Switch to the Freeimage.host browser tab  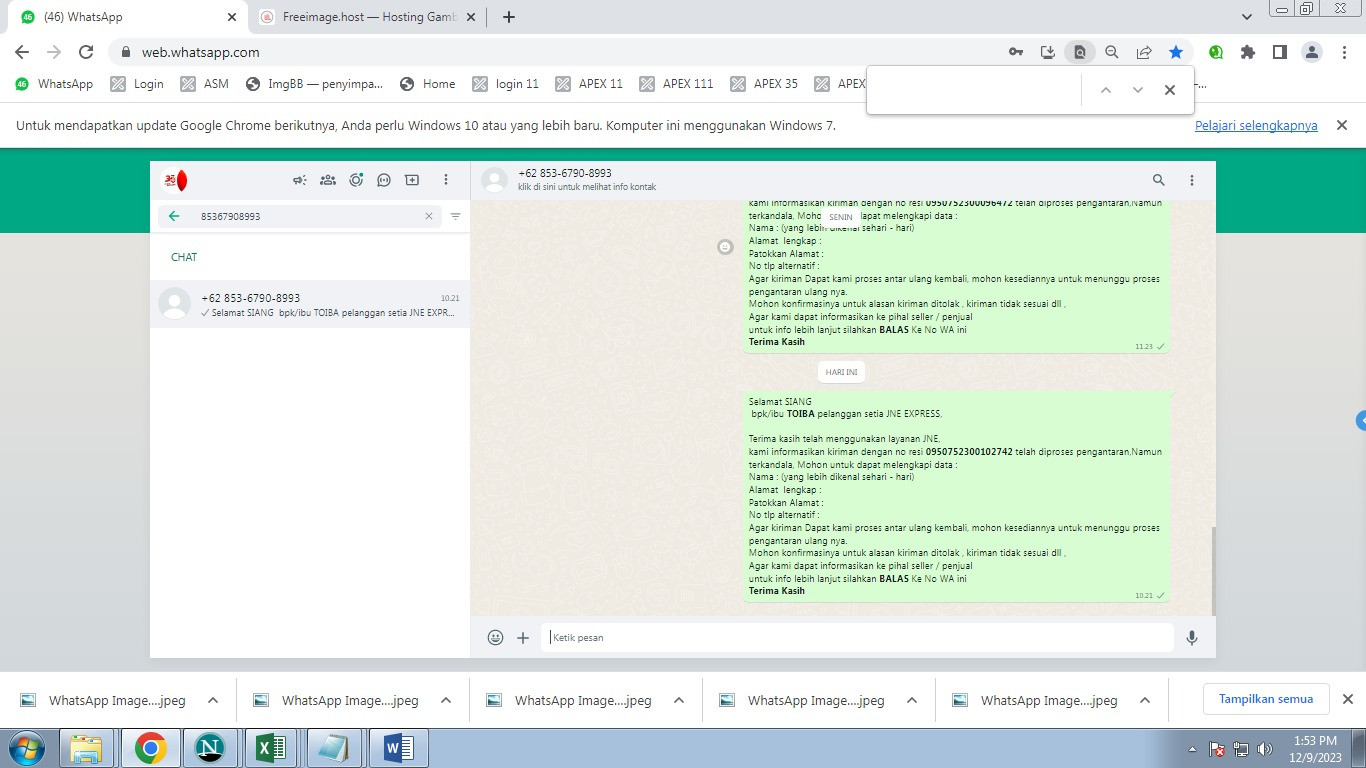coord(367,17)
